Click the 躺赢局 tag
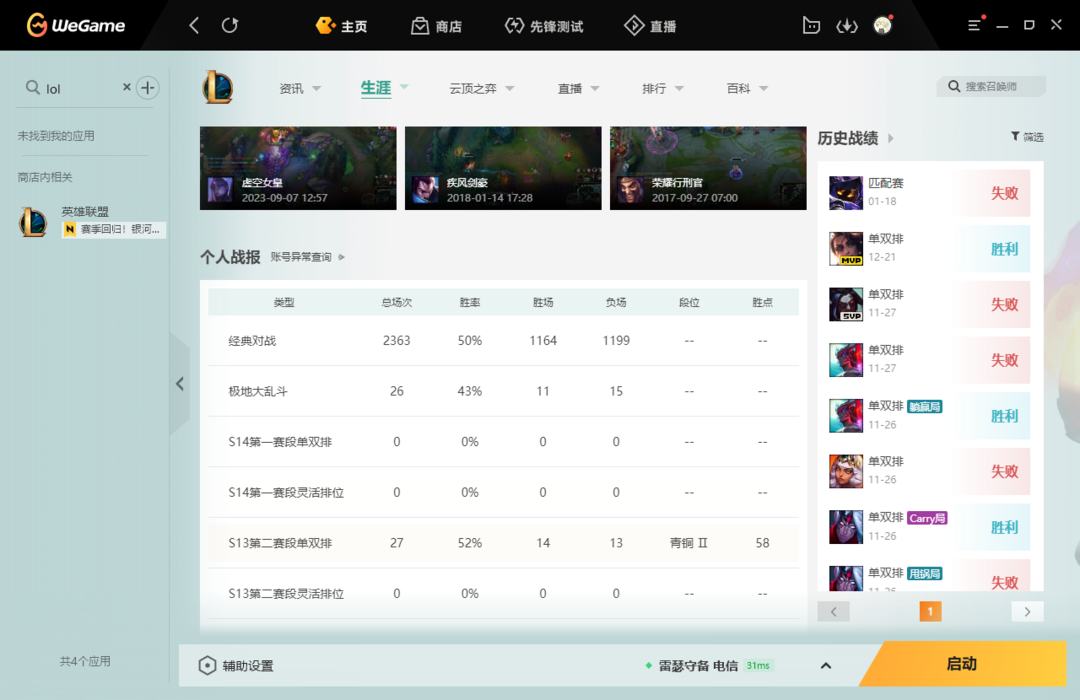 click(924, 406)
